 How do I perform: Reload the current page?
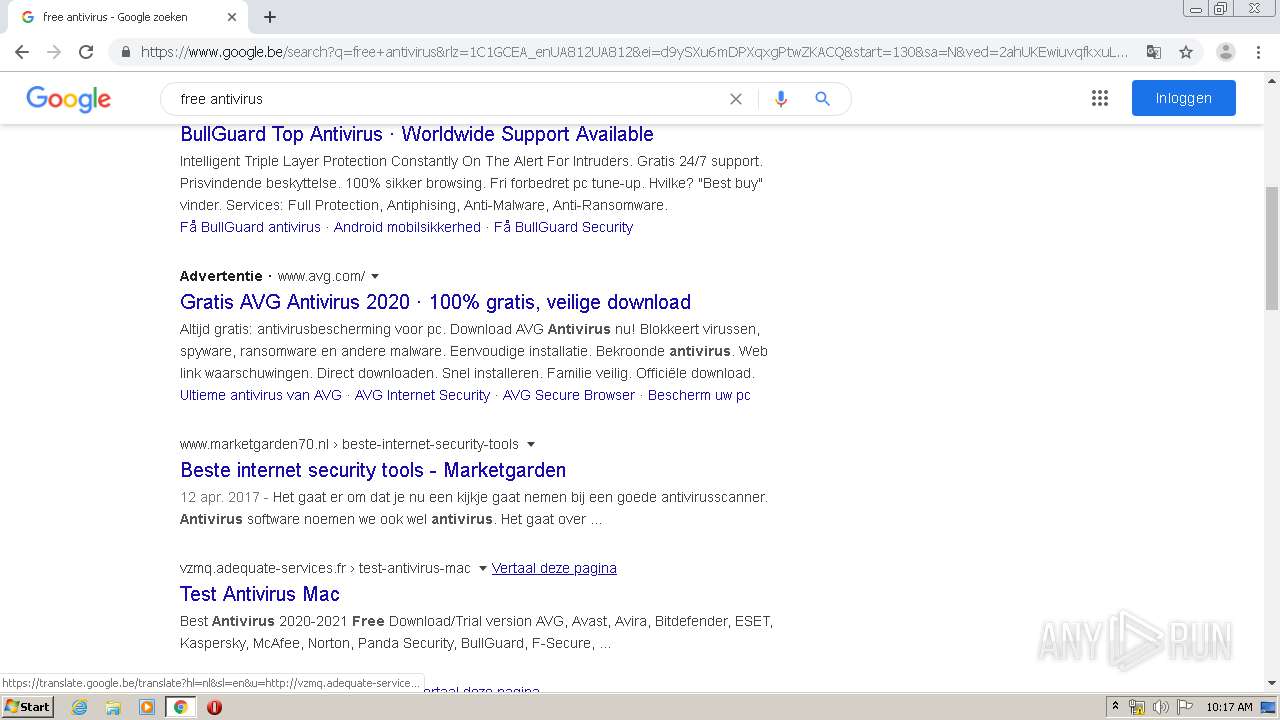86,52
